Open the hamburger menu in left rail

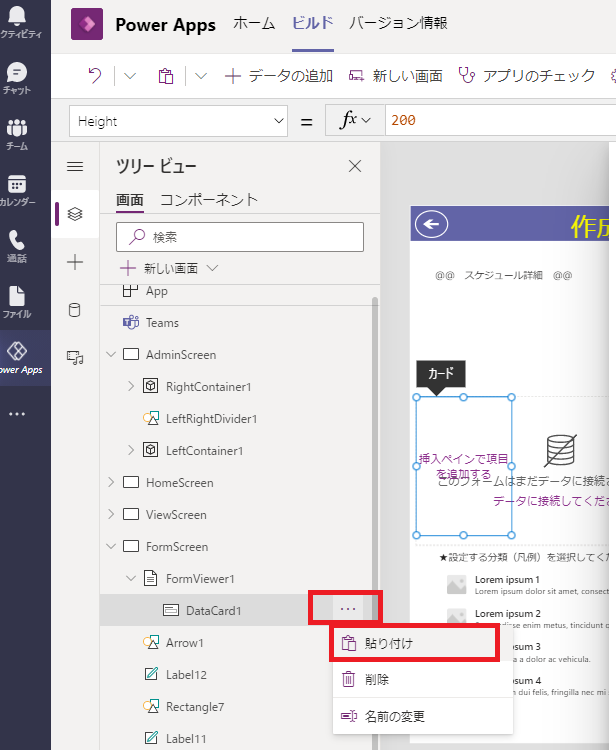click(75, 166)
